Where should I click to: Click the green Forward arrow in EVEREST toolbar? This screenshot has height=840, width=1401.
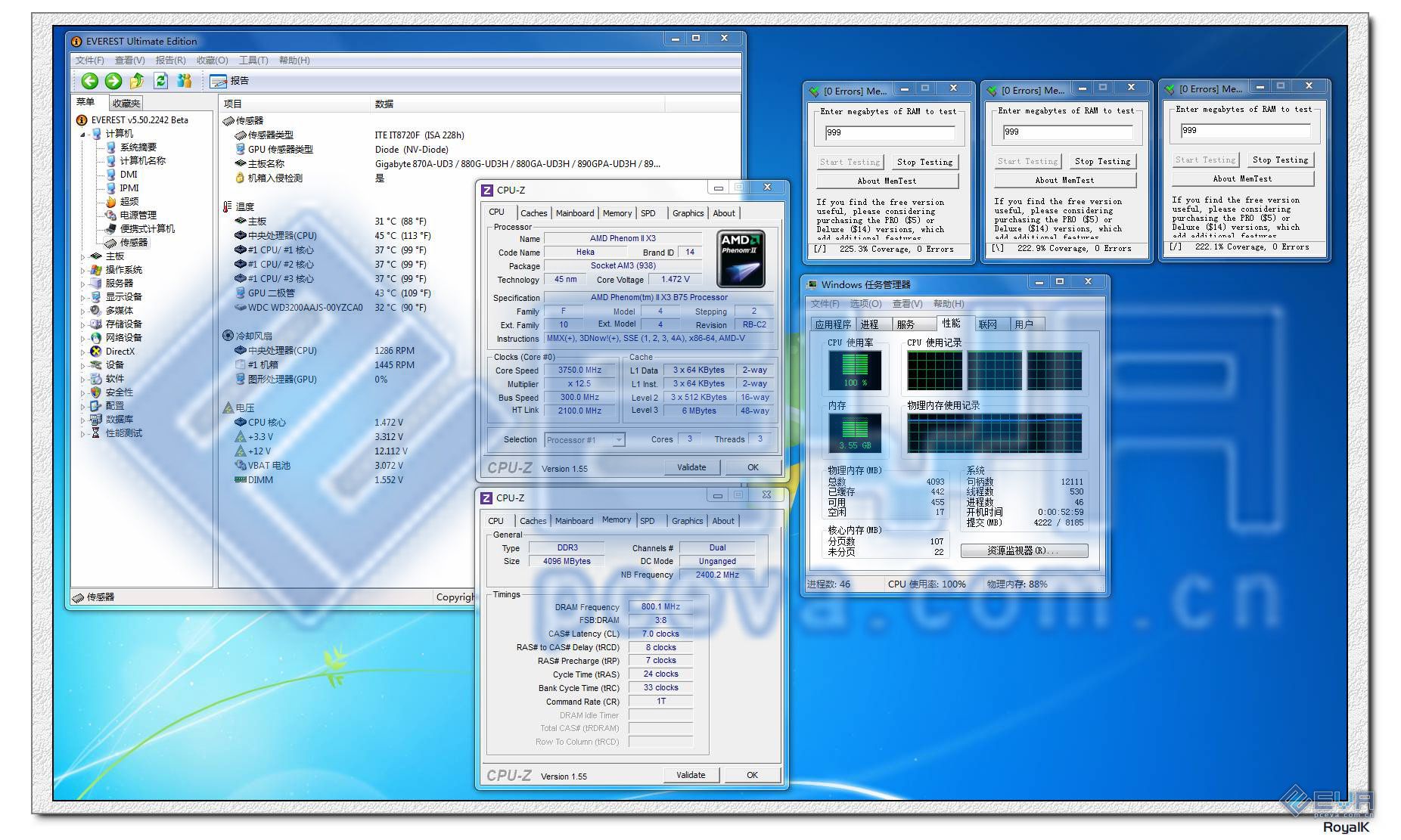coord(113,81)
